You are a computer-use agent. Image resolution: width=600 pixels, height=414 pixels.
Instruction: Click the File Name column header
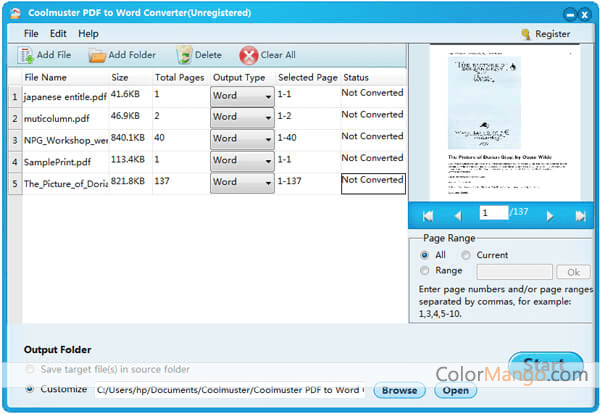tap(45, 78)
